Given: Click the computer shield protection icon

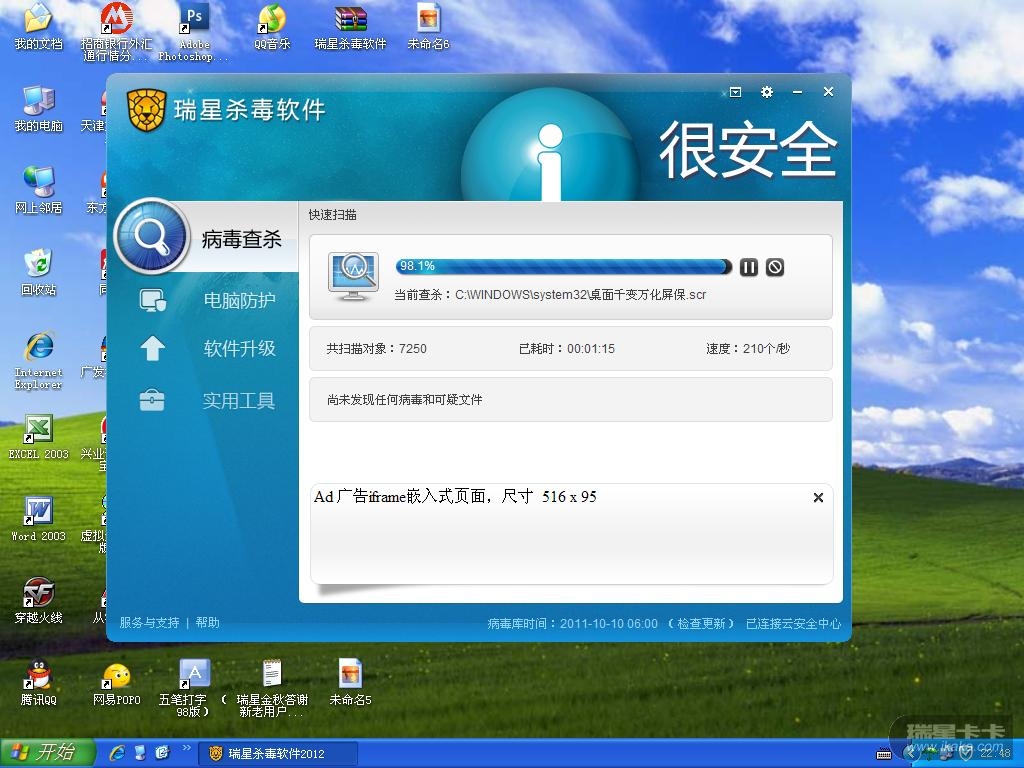Looking at the screenshot, I should pyautogui.click(x=153, y=300).
